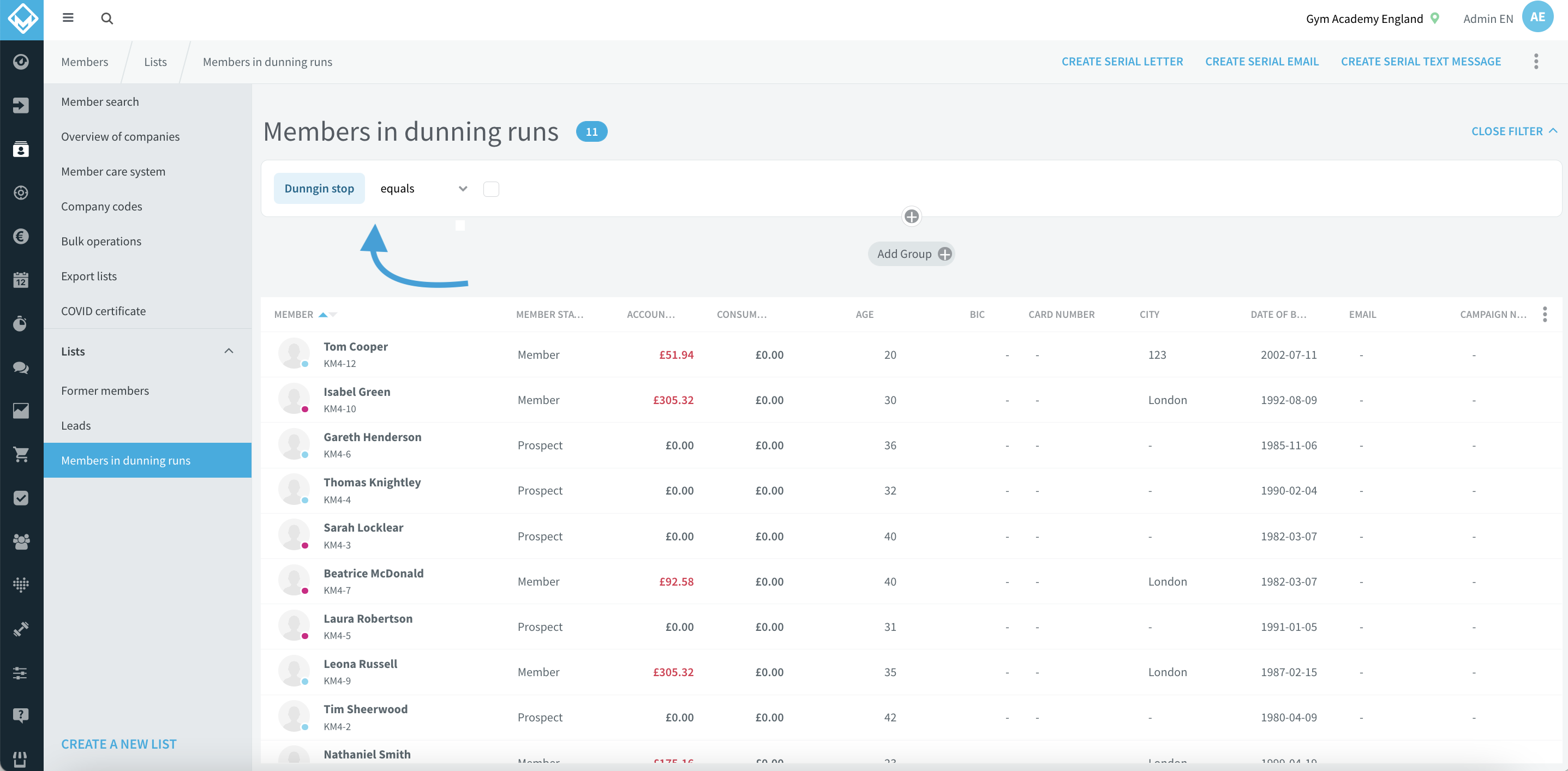Go to Members breadcrumb

(x=85, y=62)
